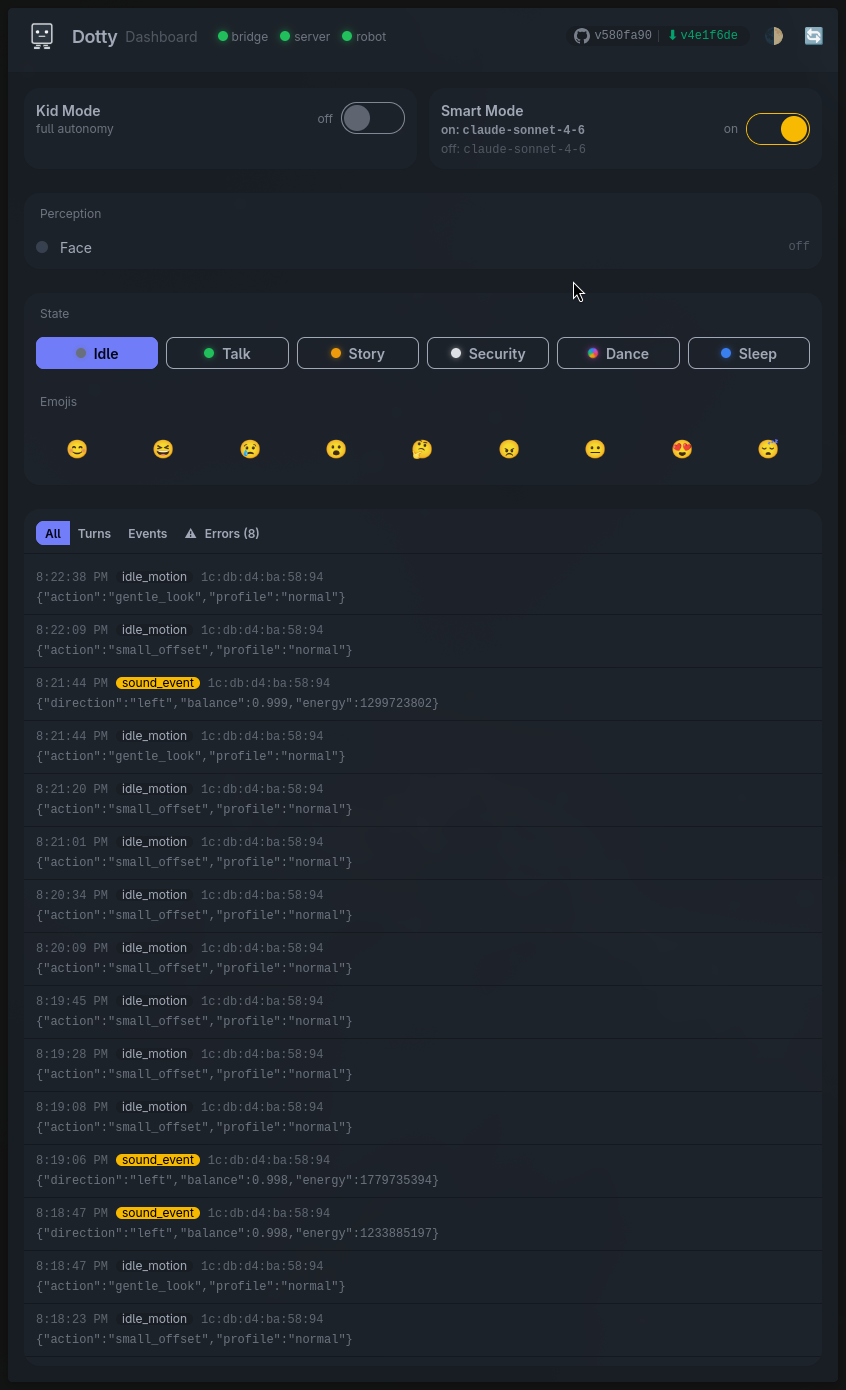Send the neutral face emoji
Viewport: 846px width, 1390px height.
point(595,449)
